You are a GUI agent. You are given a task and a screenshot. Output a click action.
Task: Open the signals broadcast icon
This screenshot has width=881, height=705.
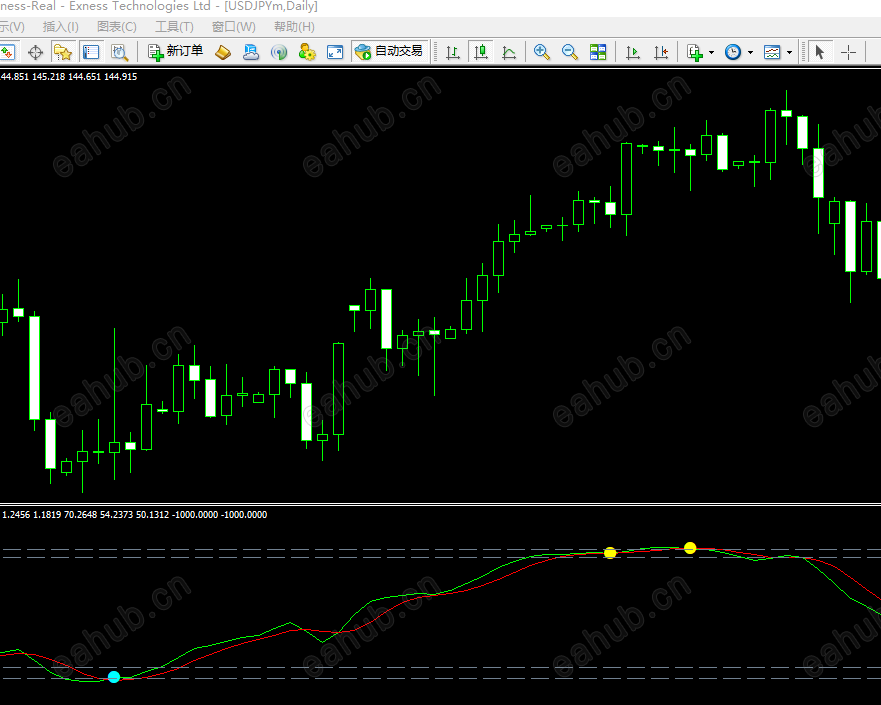click(x=279, y=52)
